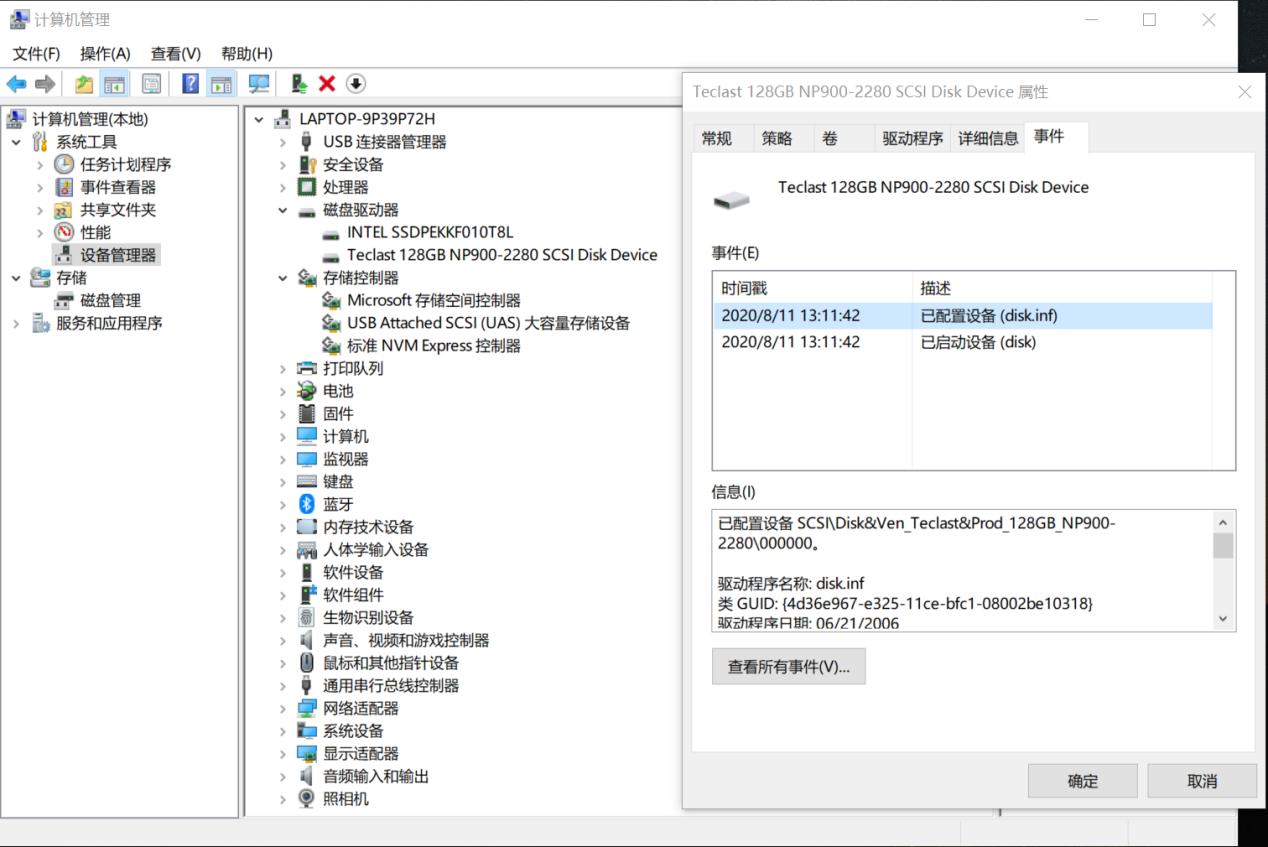
Task: Click the Disable device down-arrow icon
Action: pos(356,84)
